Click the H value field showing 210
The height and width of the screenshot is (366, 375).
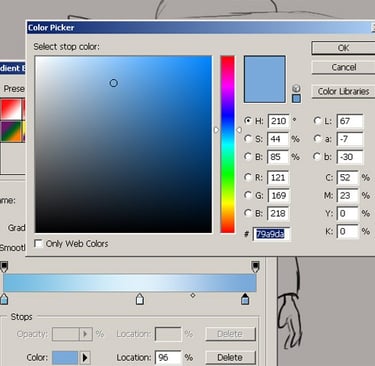pyautogui.click(x=278, y=121)
